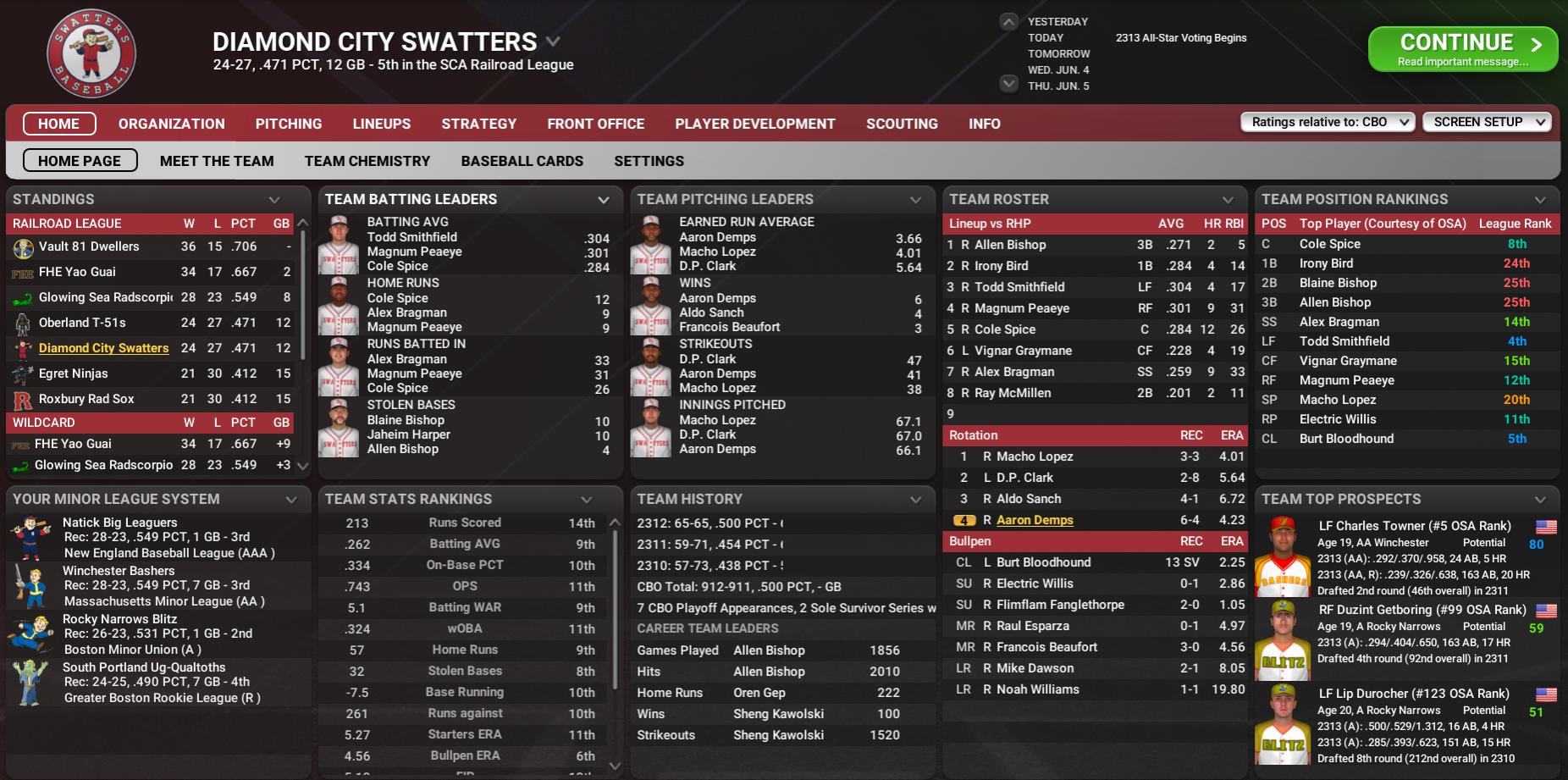Viewport: 1568px width, 780px height.
Task: Open Charles Towner's prospect portrait
Action: coord(1283,556)
